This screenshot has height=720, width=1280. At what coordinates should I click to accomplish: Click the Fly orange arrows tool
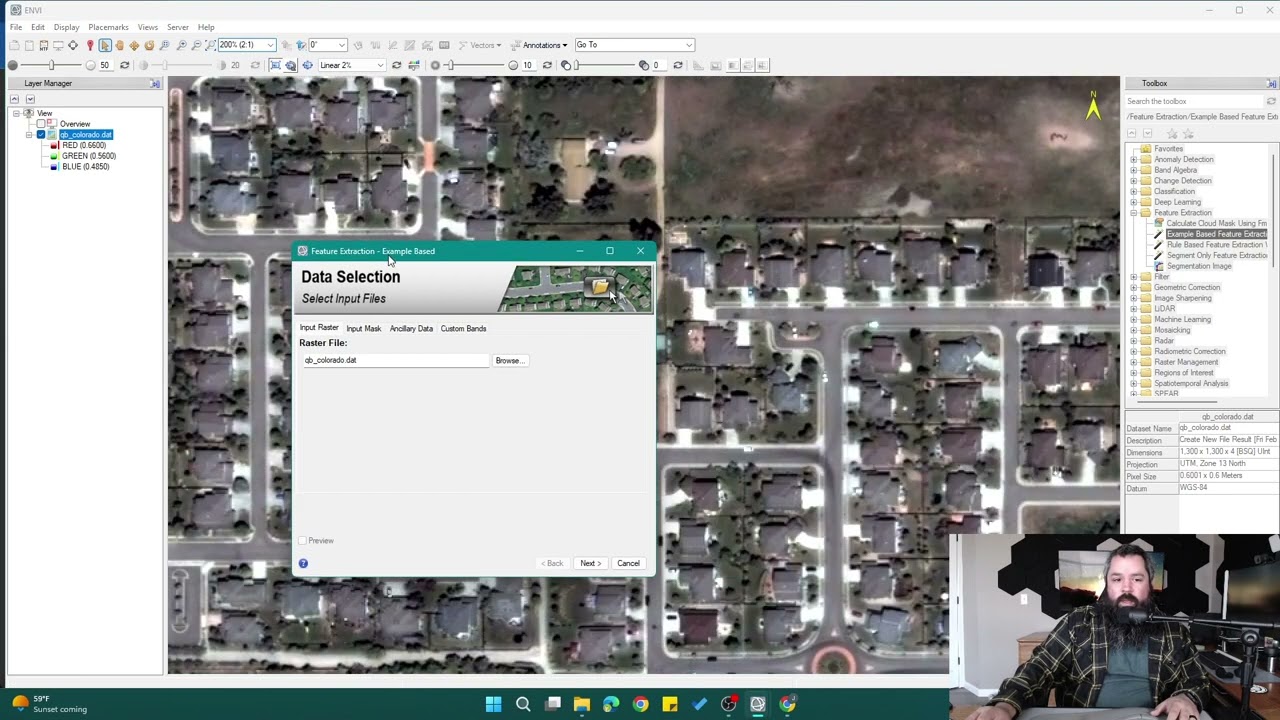click(134, 45)
